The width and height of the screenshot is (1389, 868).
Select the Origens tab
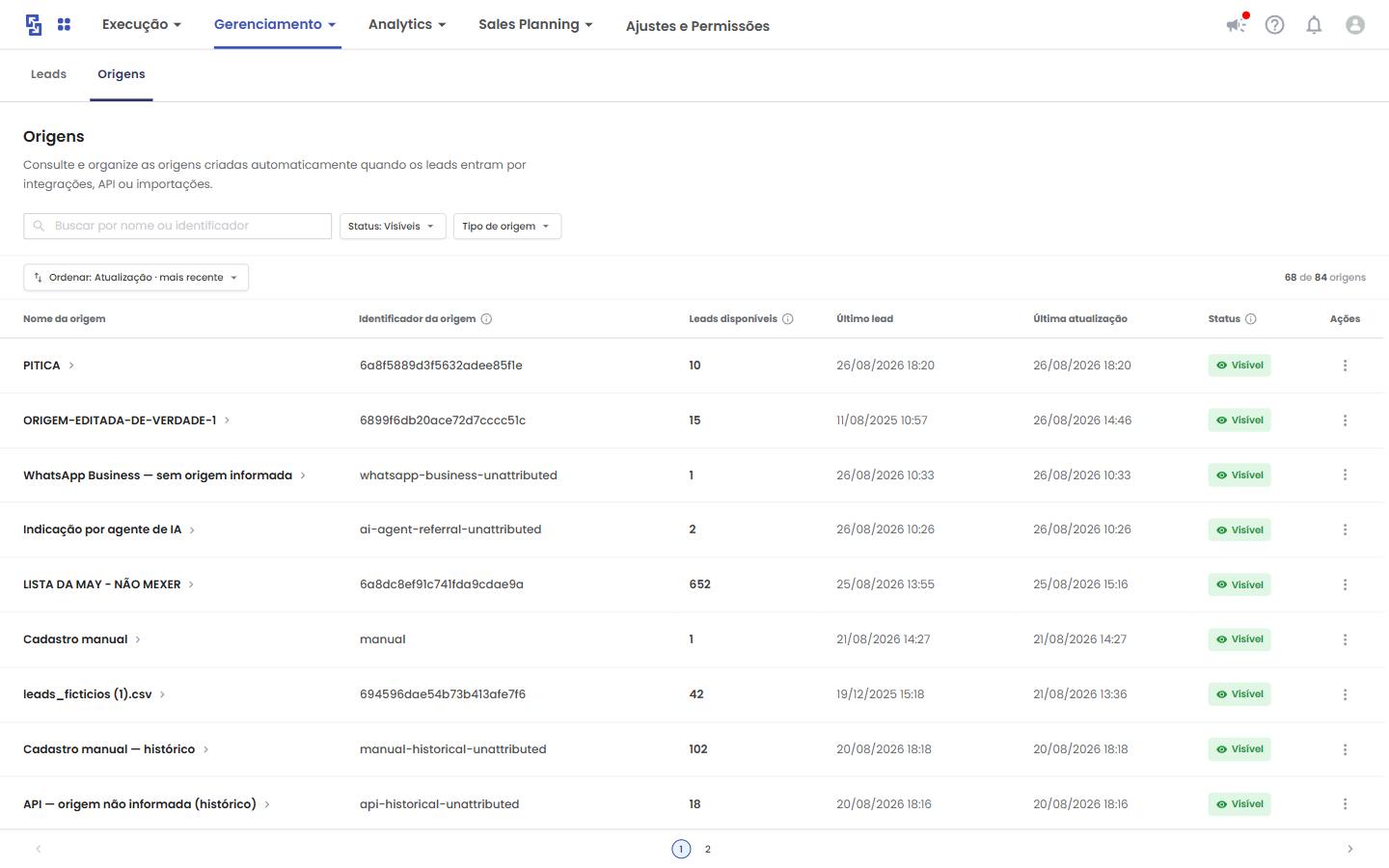[122, 74]
